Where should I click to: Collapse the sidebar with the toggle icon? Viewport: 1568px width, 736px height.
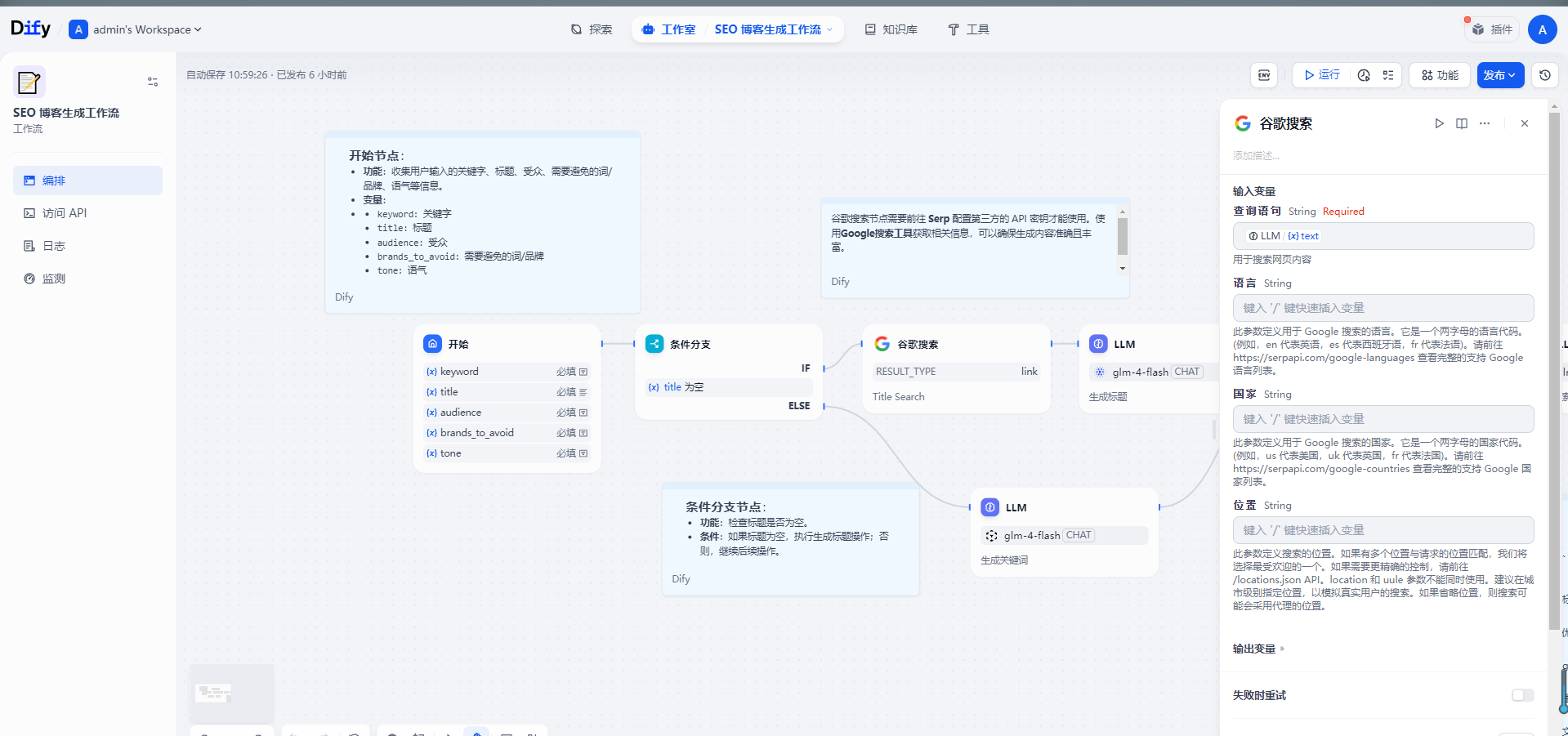(x=153, y=82)
